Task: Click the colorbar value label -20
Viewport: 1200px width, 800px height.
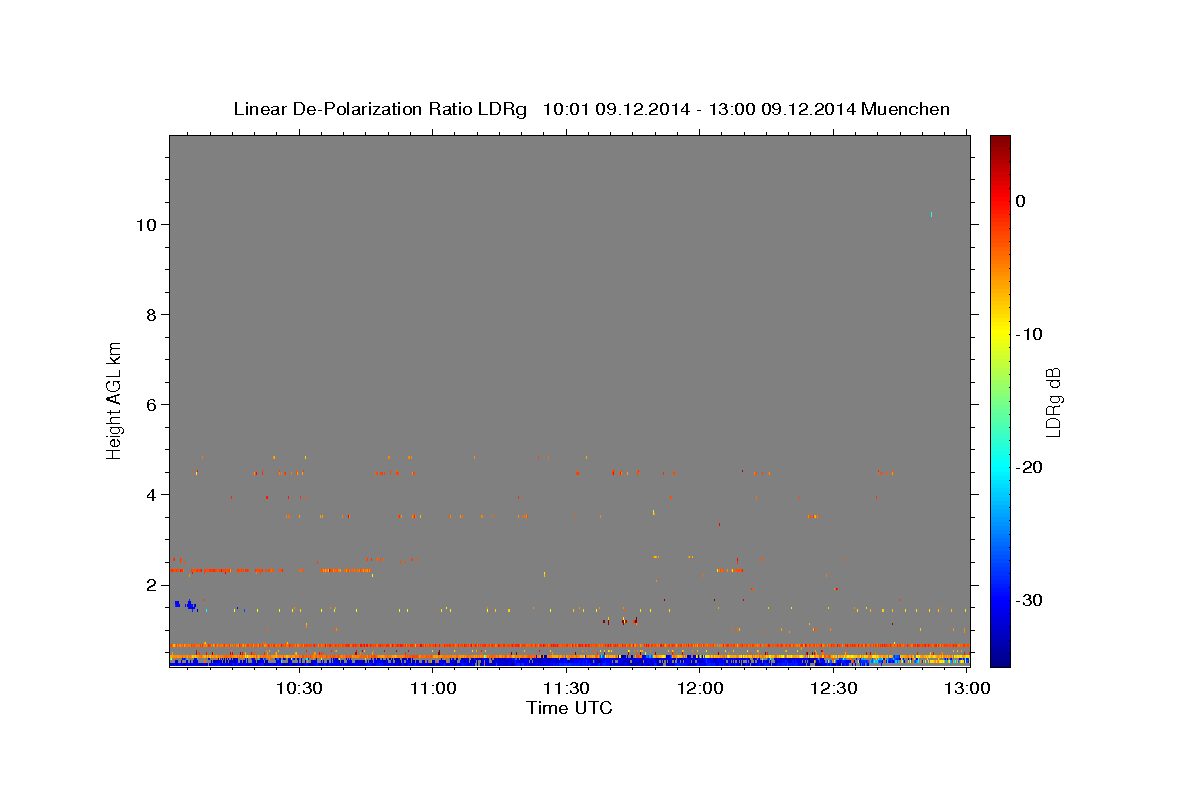Action: click(x=1029, y=467)
